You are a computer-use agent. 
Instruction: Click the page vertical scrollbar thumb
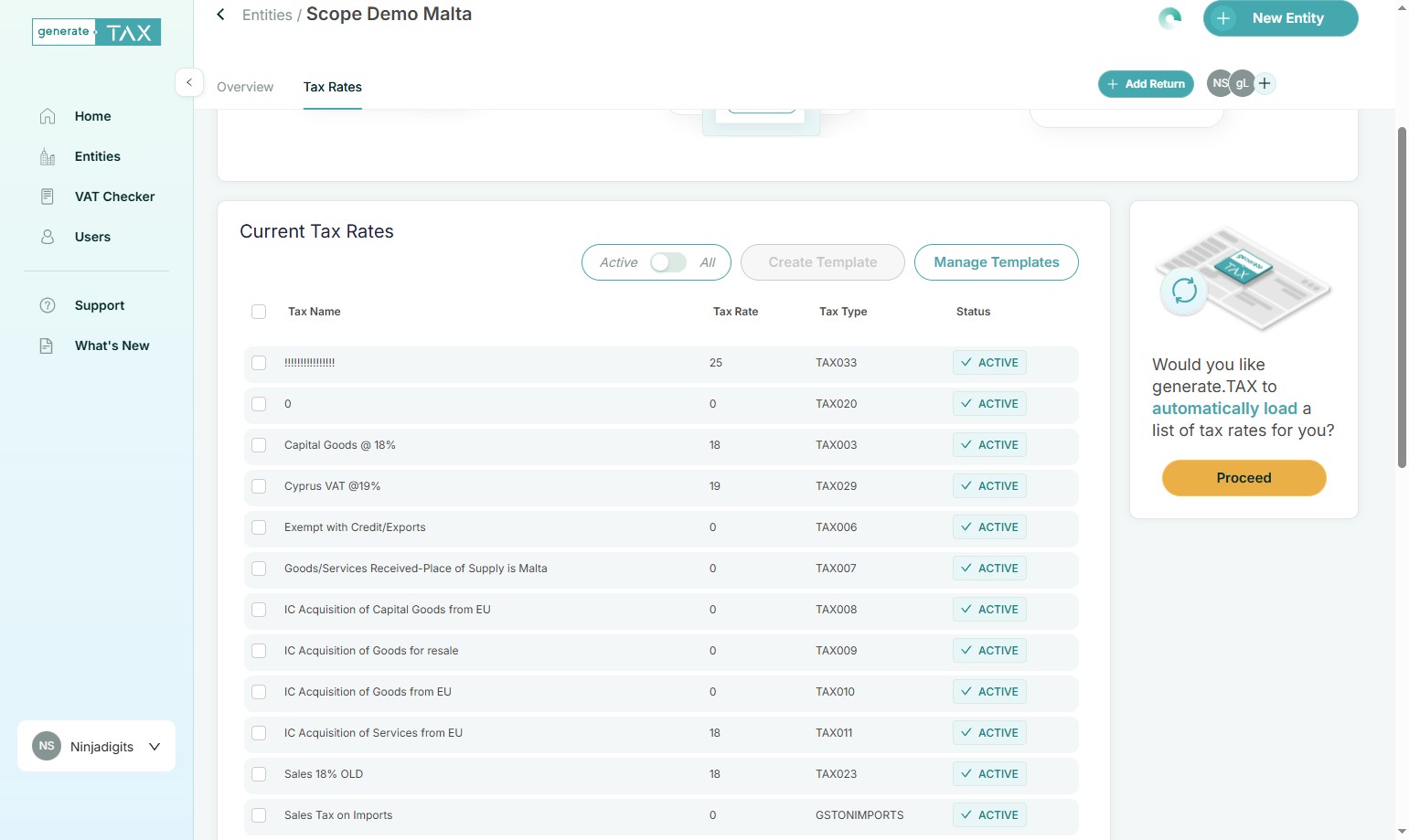click(x=1402, y=297)
